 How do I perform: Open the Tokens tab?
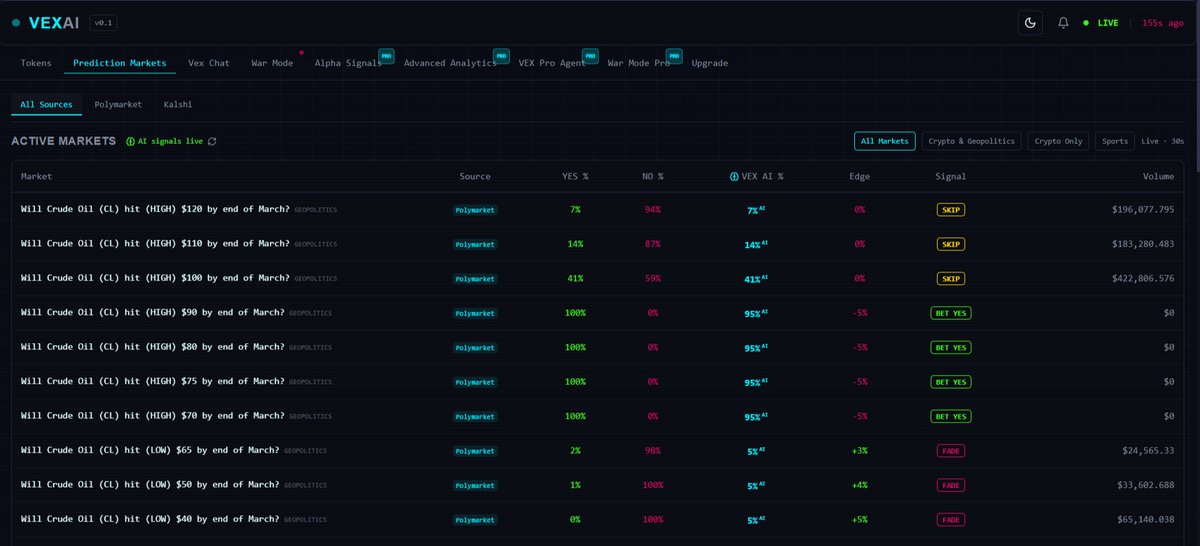click(x=36, y=63)
